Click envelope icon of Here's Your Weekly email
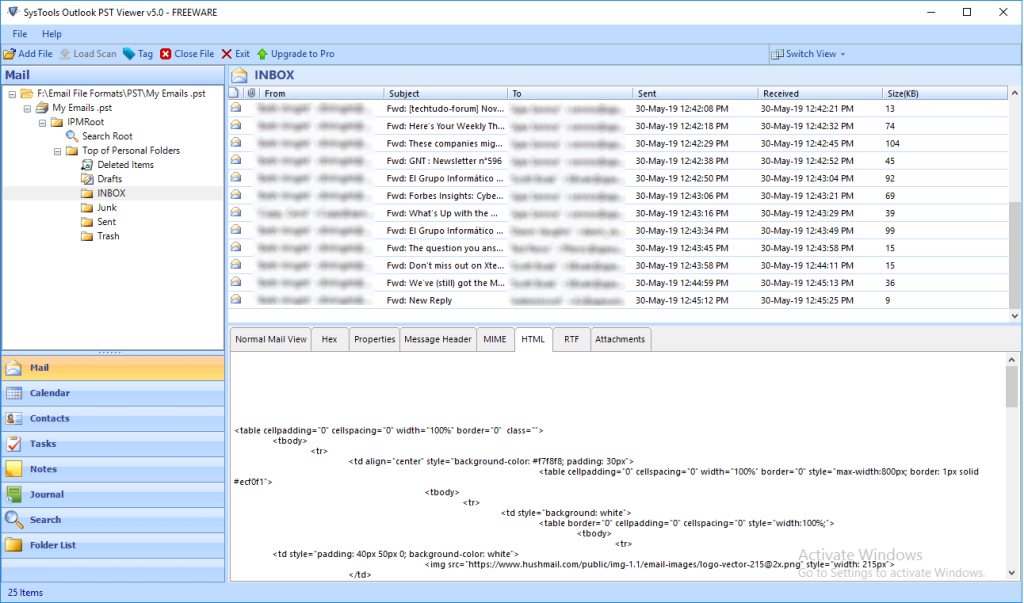Image resolution: width=1024 pixels, height=603 pixels. (236, 125)
